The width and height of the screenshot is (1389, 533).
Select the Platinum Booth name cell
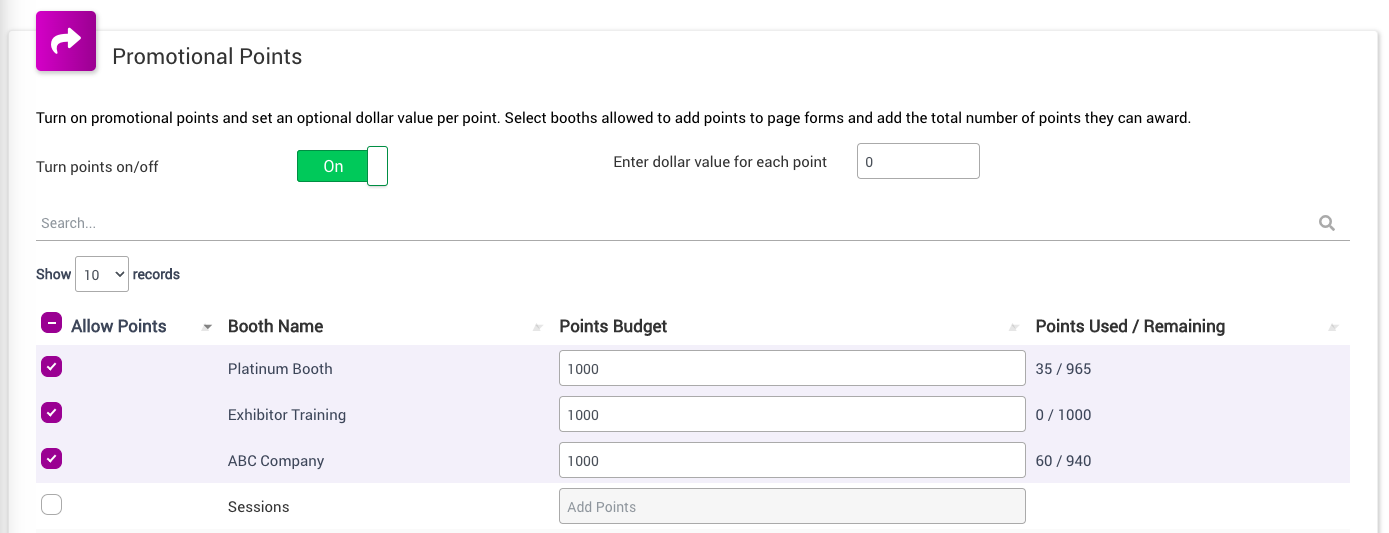(280, 368)
